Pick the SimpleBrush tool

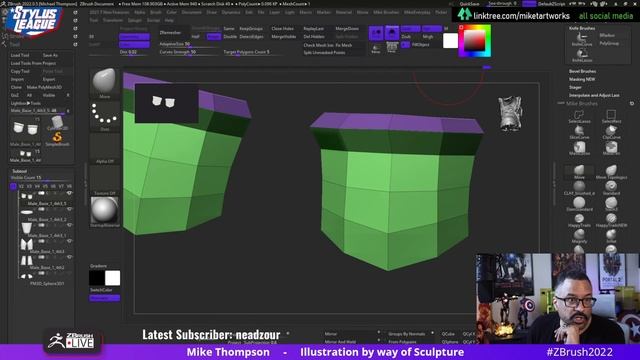(57, 139)
